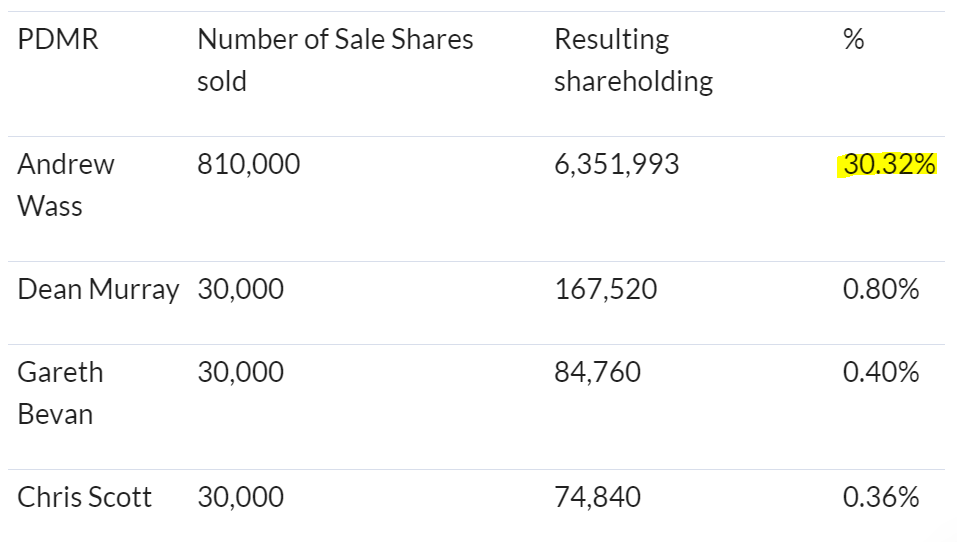Click Chris Scott's 30,000 shares sold
Viewport: 957px width, 542px height.
(x=240, y=497)
